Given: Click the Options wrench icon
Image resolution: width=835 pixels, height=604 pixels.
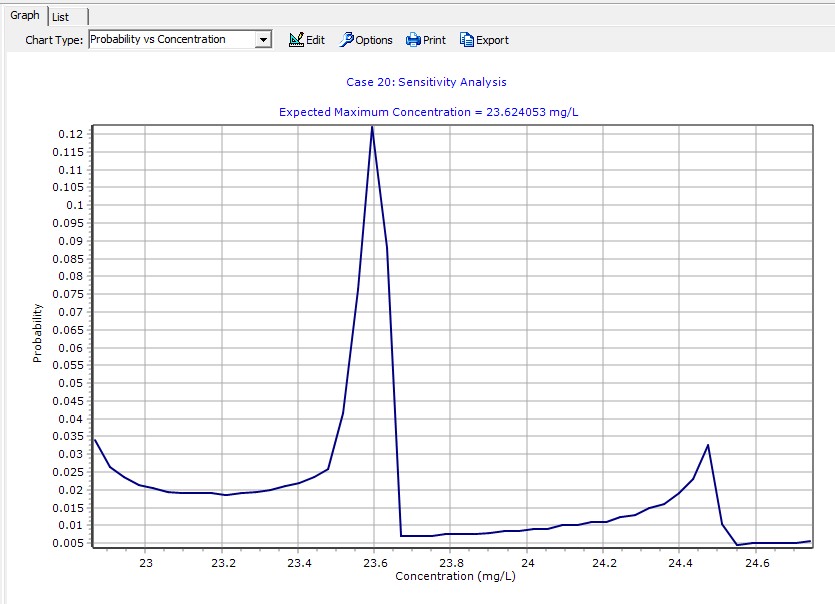Looking at the screenshot, I should pyautogui.click(x=347, y=40).
